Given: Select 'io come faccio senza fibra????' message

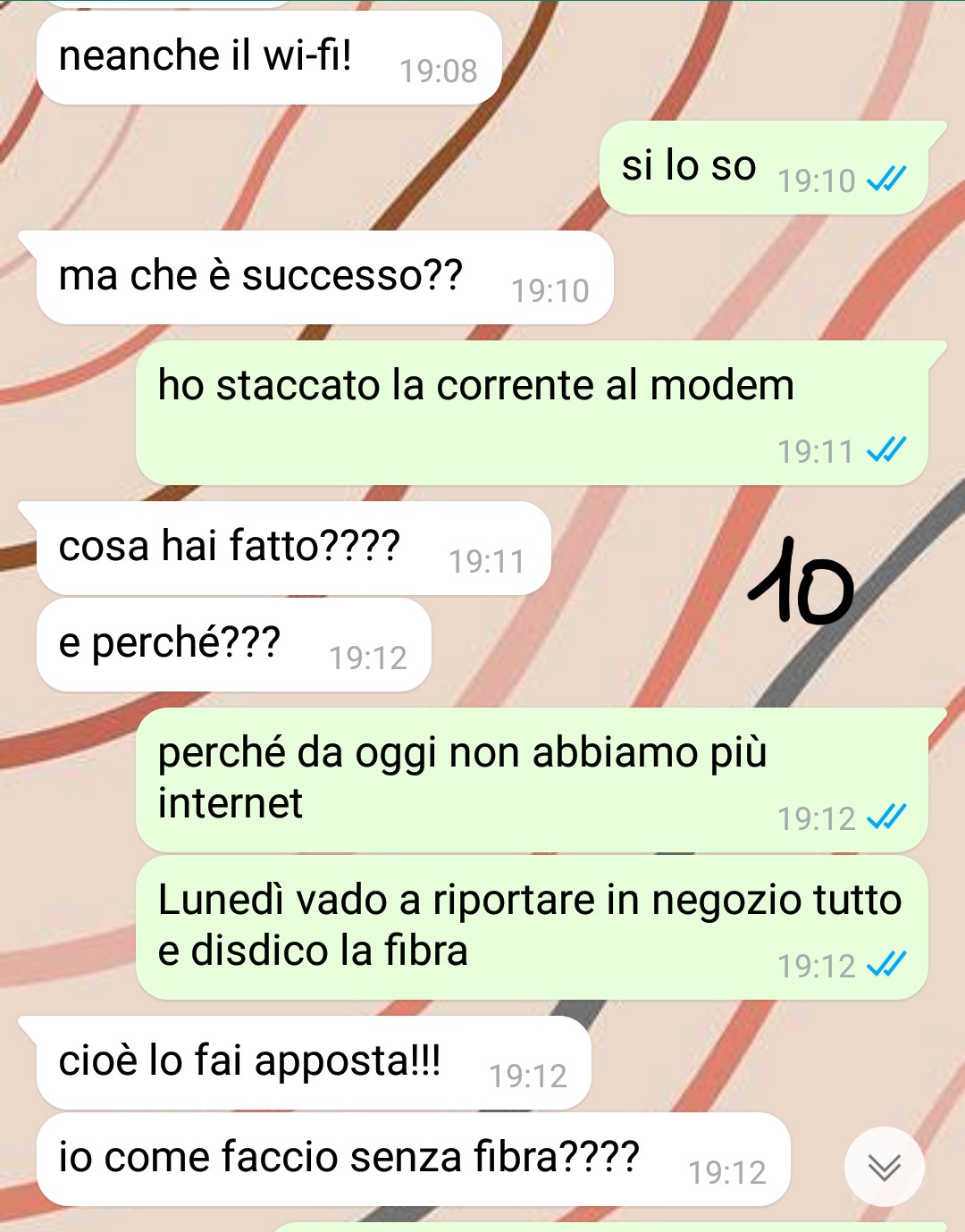Looking at the screenshot, I should point(414,1160).
